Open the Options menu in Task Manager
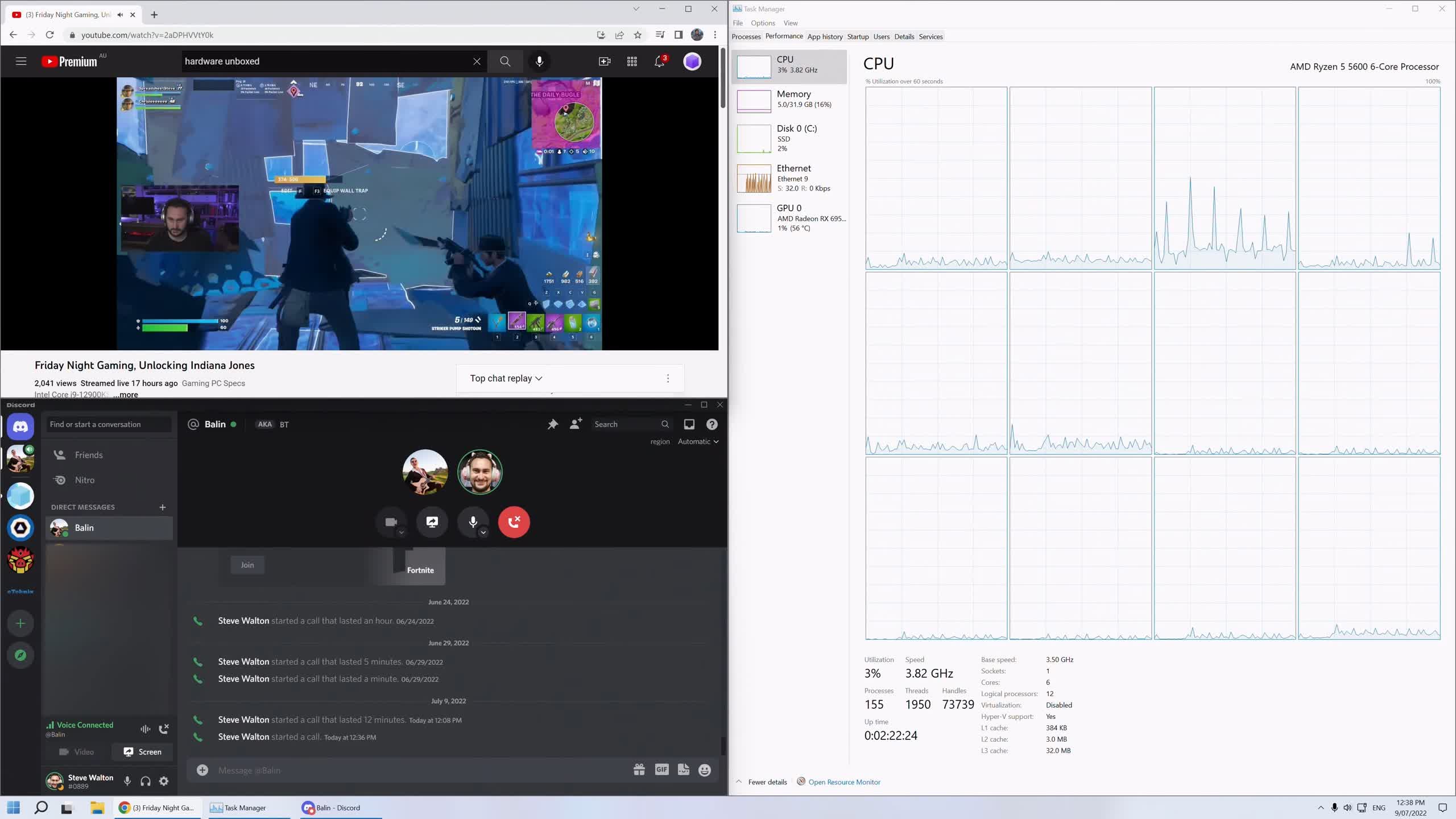1456x819 pixels. click(x=762, y=23)
